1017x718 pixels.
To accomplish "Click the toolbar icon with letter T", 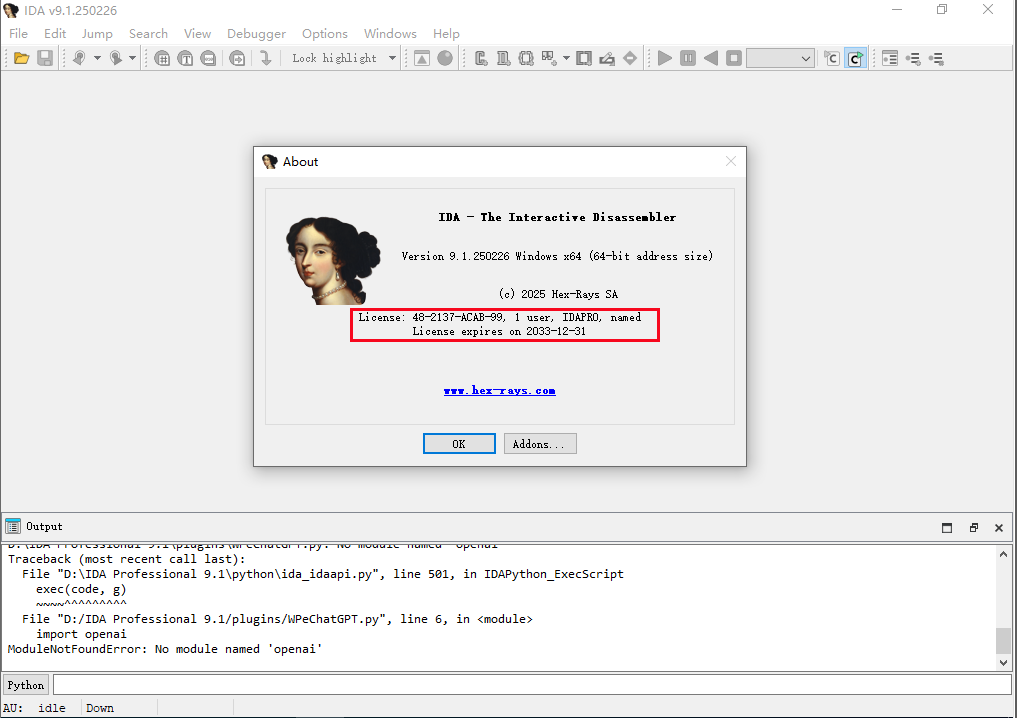I will [x=185, y=58].
